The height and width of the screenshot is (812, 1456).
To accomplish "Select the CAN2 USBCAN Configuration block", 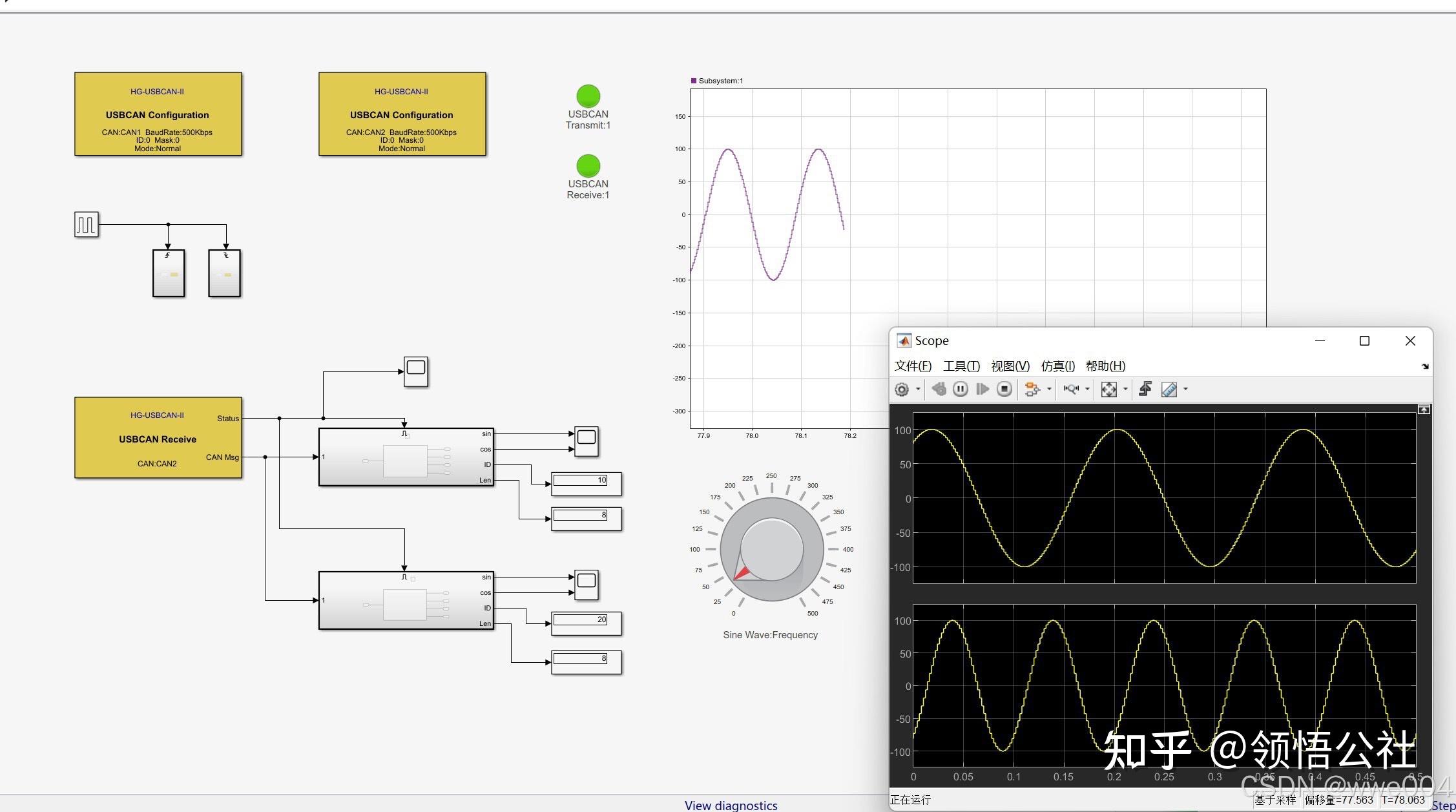I will 402,114.
